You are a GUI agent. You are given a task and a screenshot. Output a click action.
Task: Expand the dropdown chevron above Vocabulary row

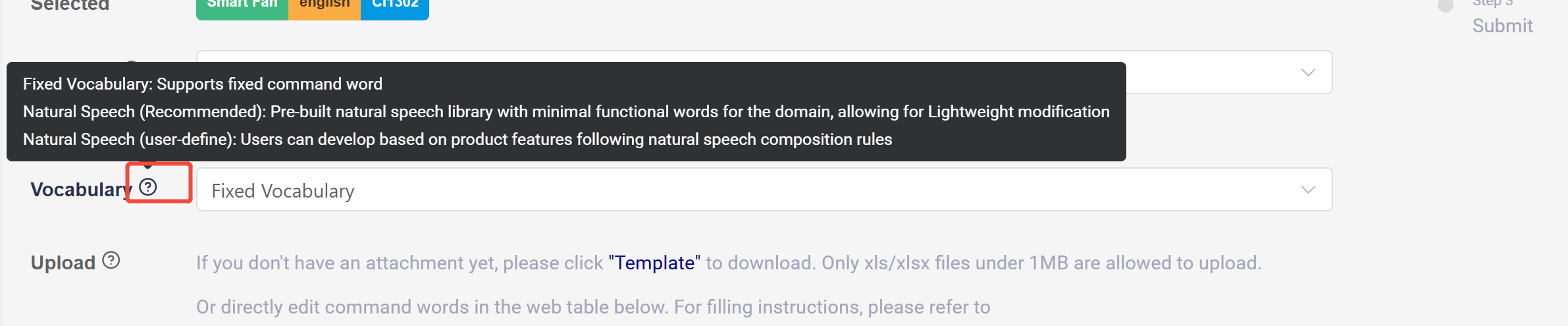(1308, 72)
